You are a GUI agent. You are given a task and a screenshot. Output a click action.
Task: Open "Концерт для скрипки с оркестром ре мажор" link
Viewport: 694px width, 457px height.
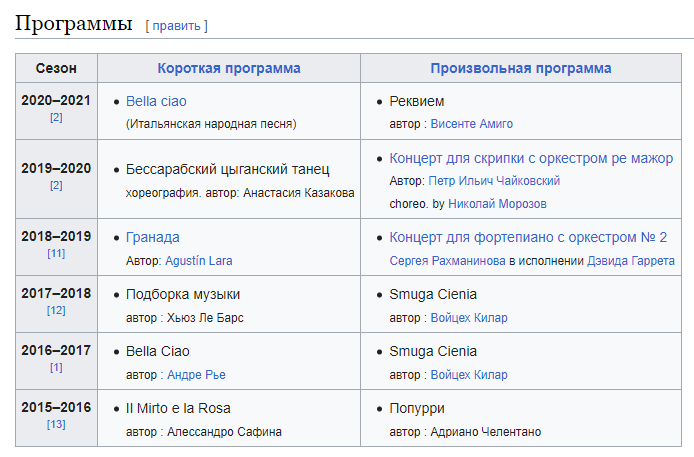[x=531, y=158]
